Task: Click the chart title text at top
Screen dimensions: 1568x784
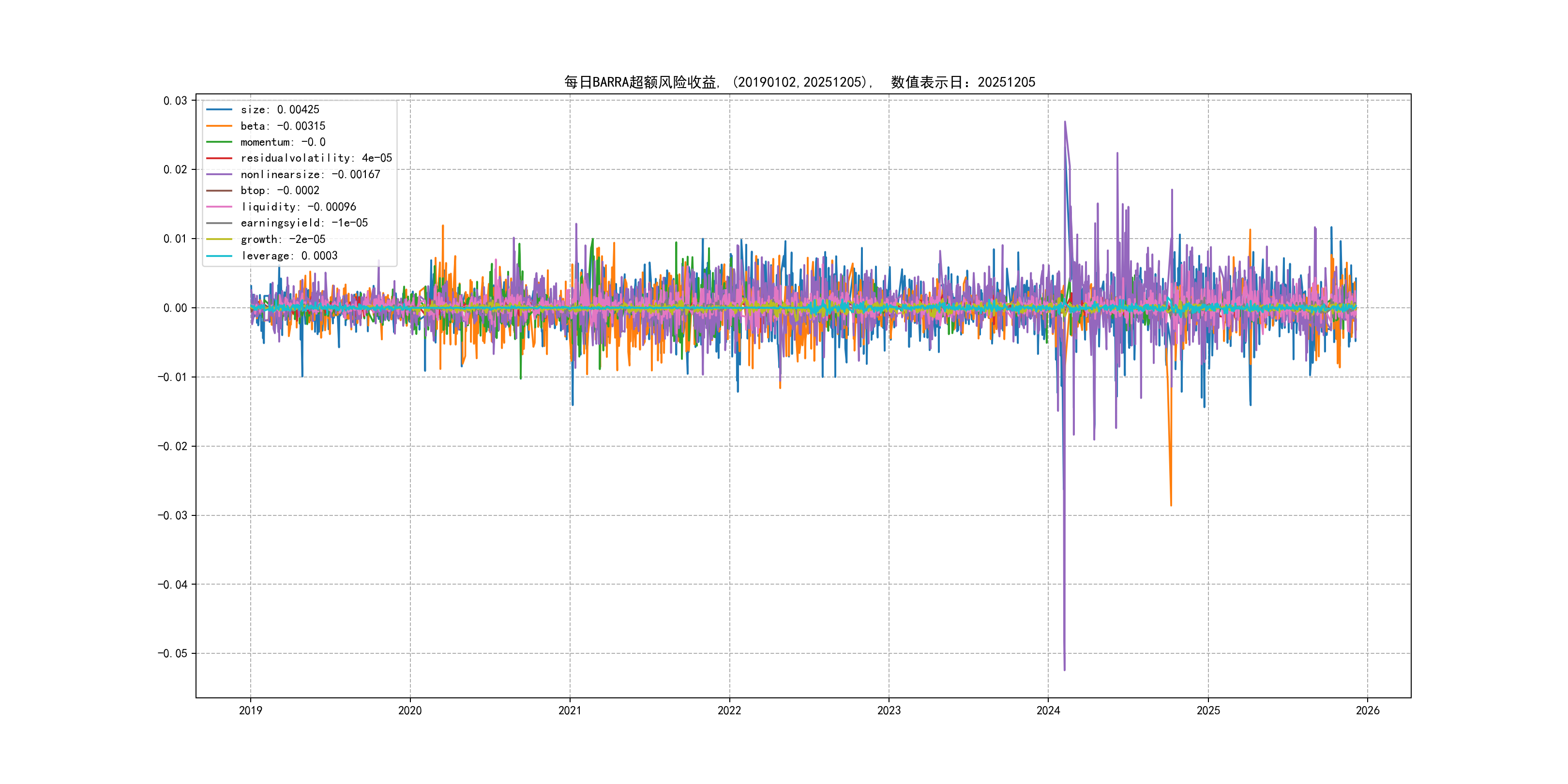Action: click(x=799, y=82)
